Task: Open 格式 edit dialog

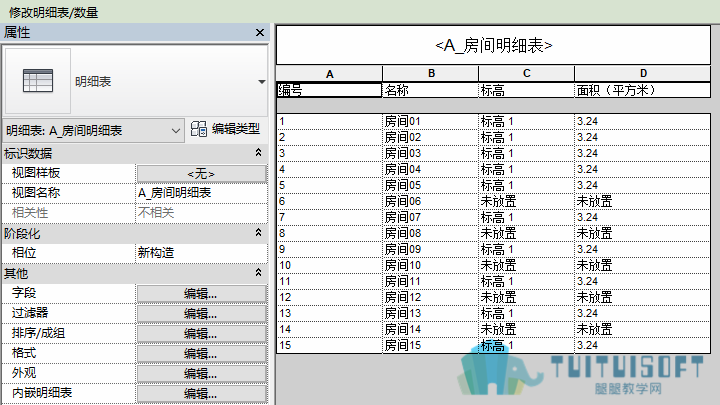Action: coord(201,354)
